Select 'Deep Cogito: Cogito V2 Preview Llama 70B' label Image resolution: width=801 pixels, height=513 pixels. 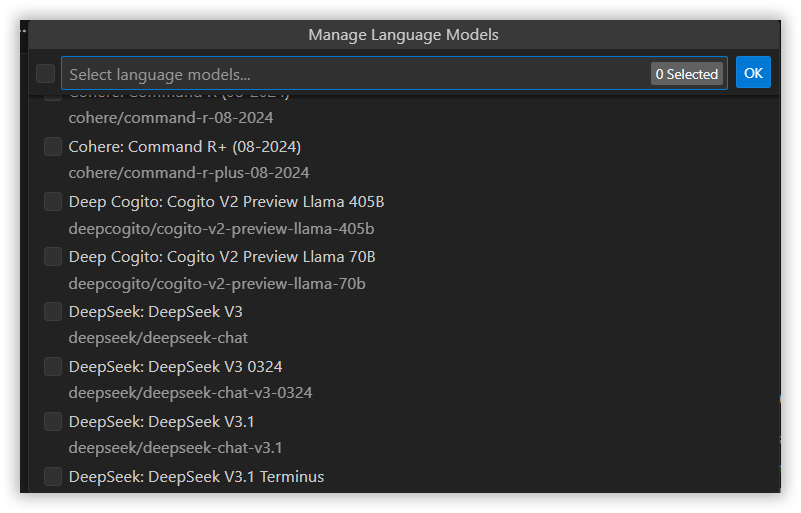(222, 257)
